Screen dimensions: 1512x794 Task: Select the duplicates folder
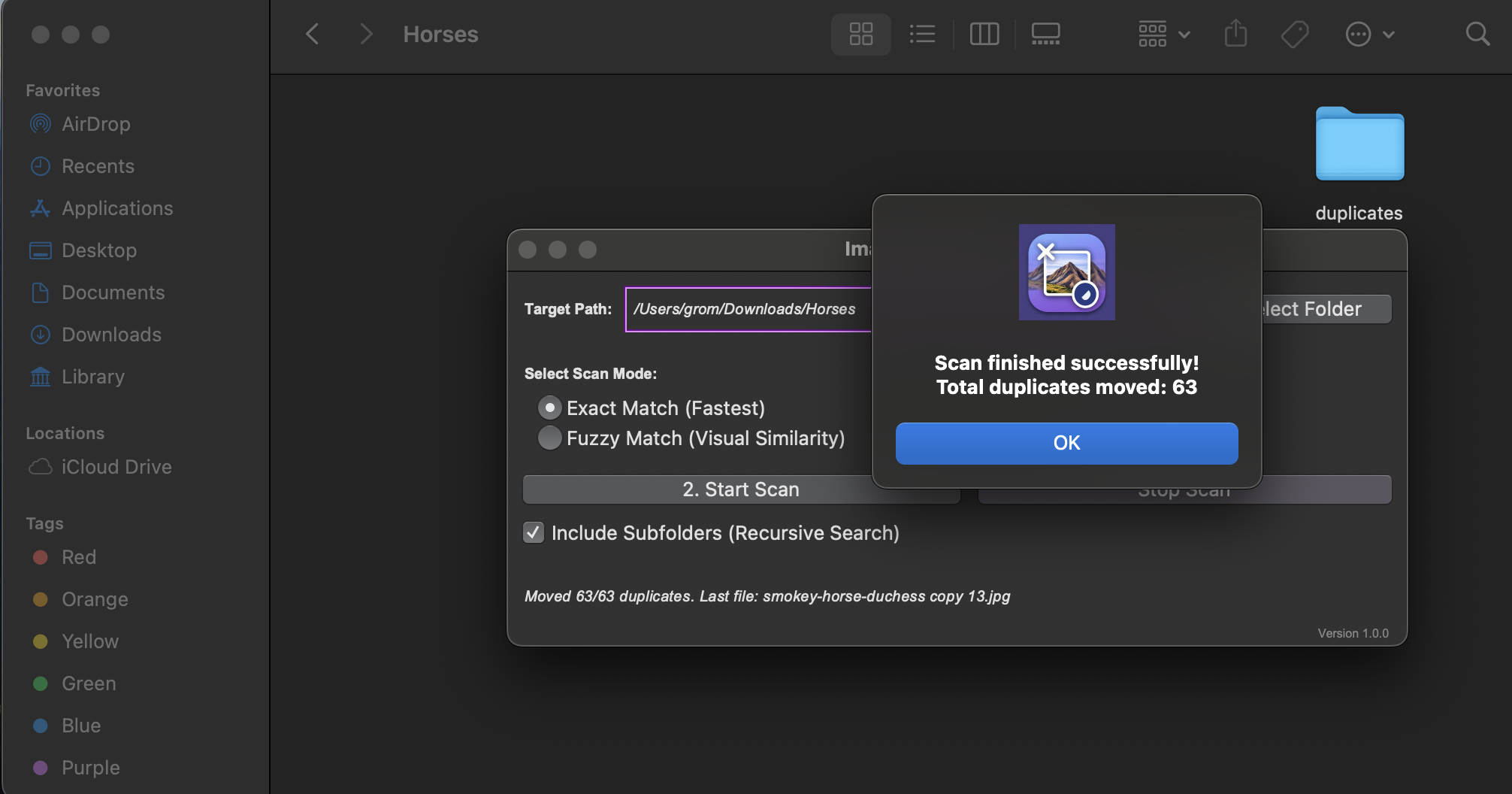(x=1359, y=145)
